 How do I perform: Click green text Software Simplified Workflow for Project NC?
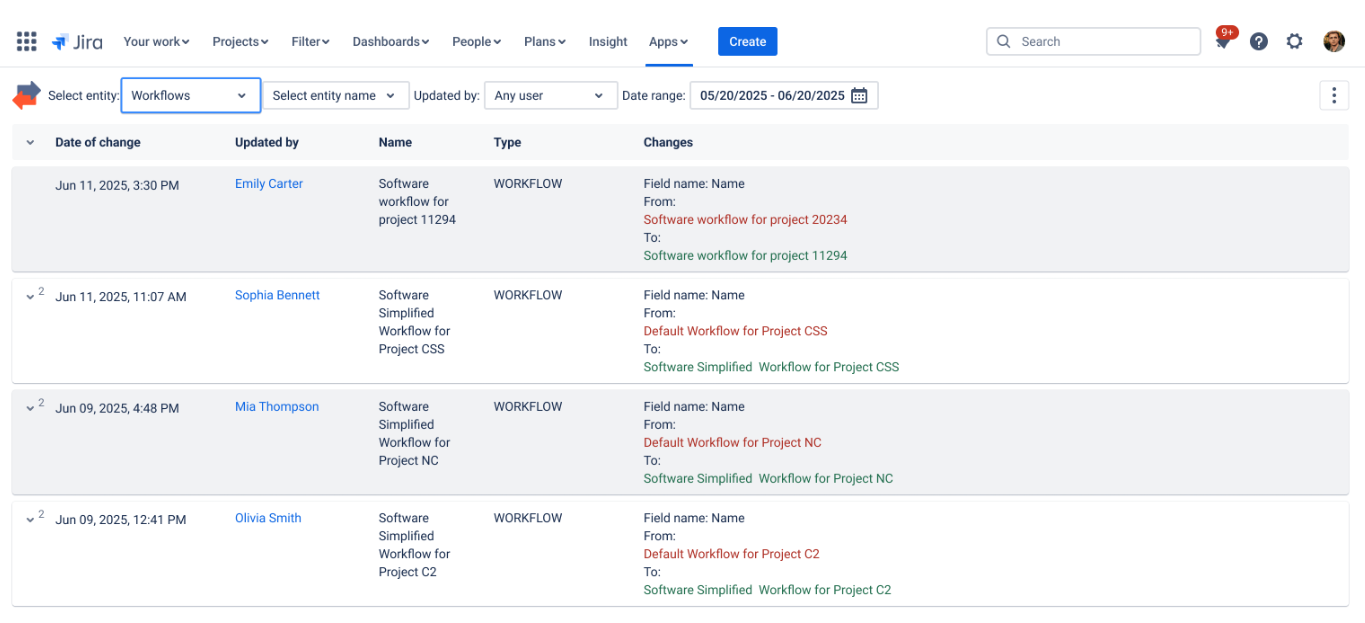click(768, 478)
